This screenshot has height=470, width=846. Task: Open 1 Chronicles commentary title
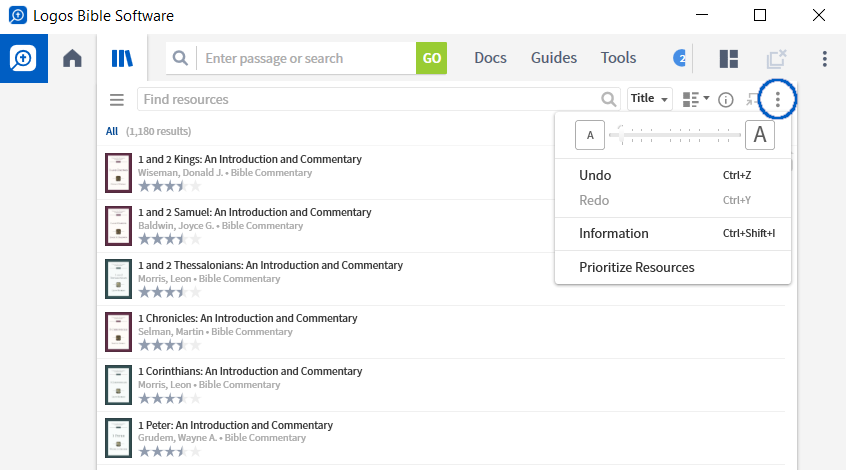pos(248,318)
